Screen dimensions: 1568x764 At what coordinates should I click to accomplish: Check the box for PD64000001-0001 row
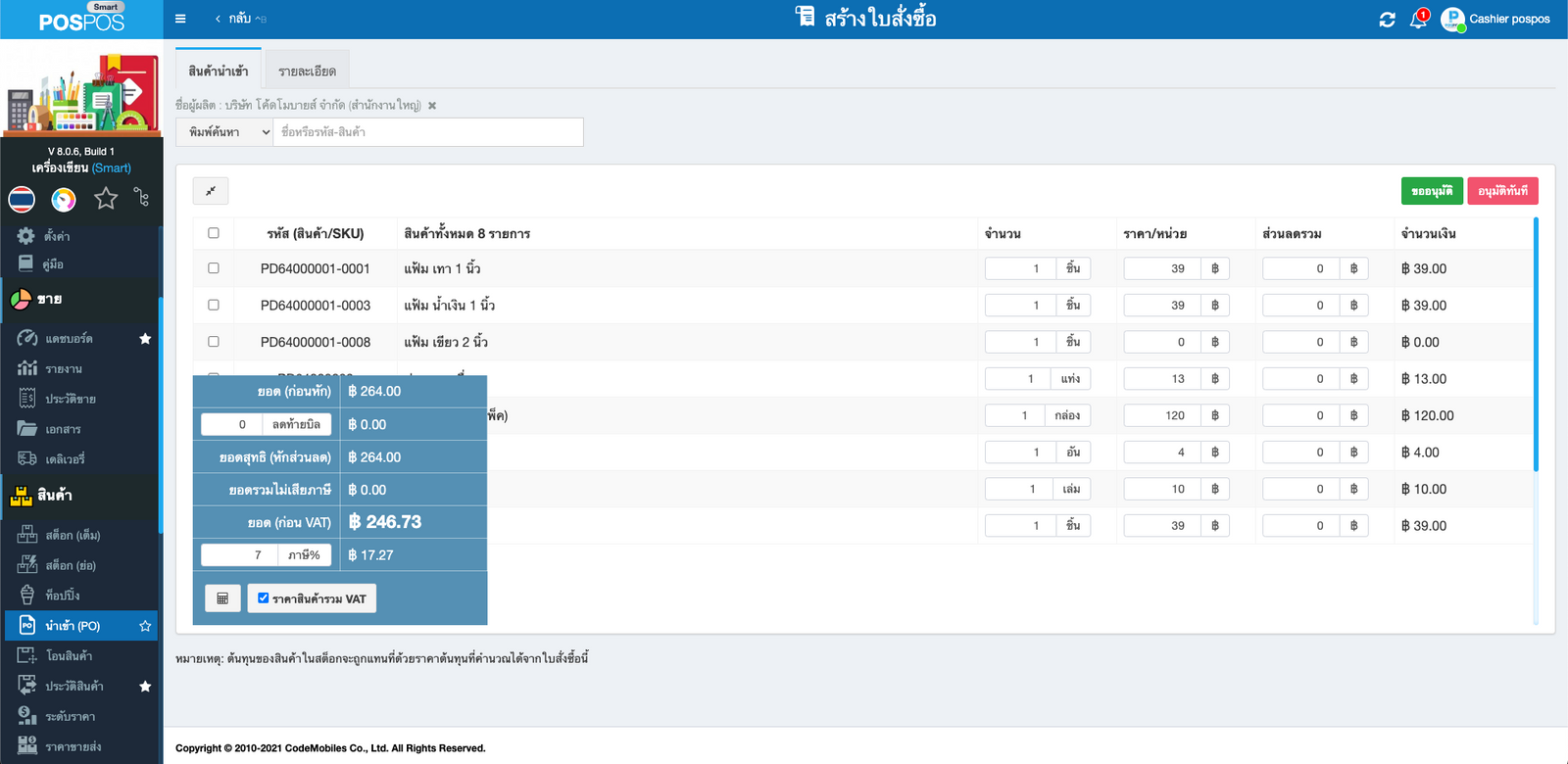point(214,268)
